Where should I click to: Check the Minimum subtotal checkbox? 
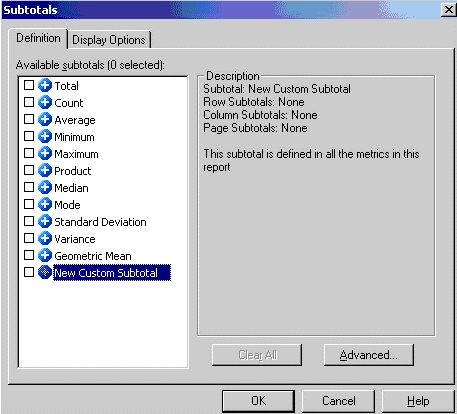pos(29,136)
